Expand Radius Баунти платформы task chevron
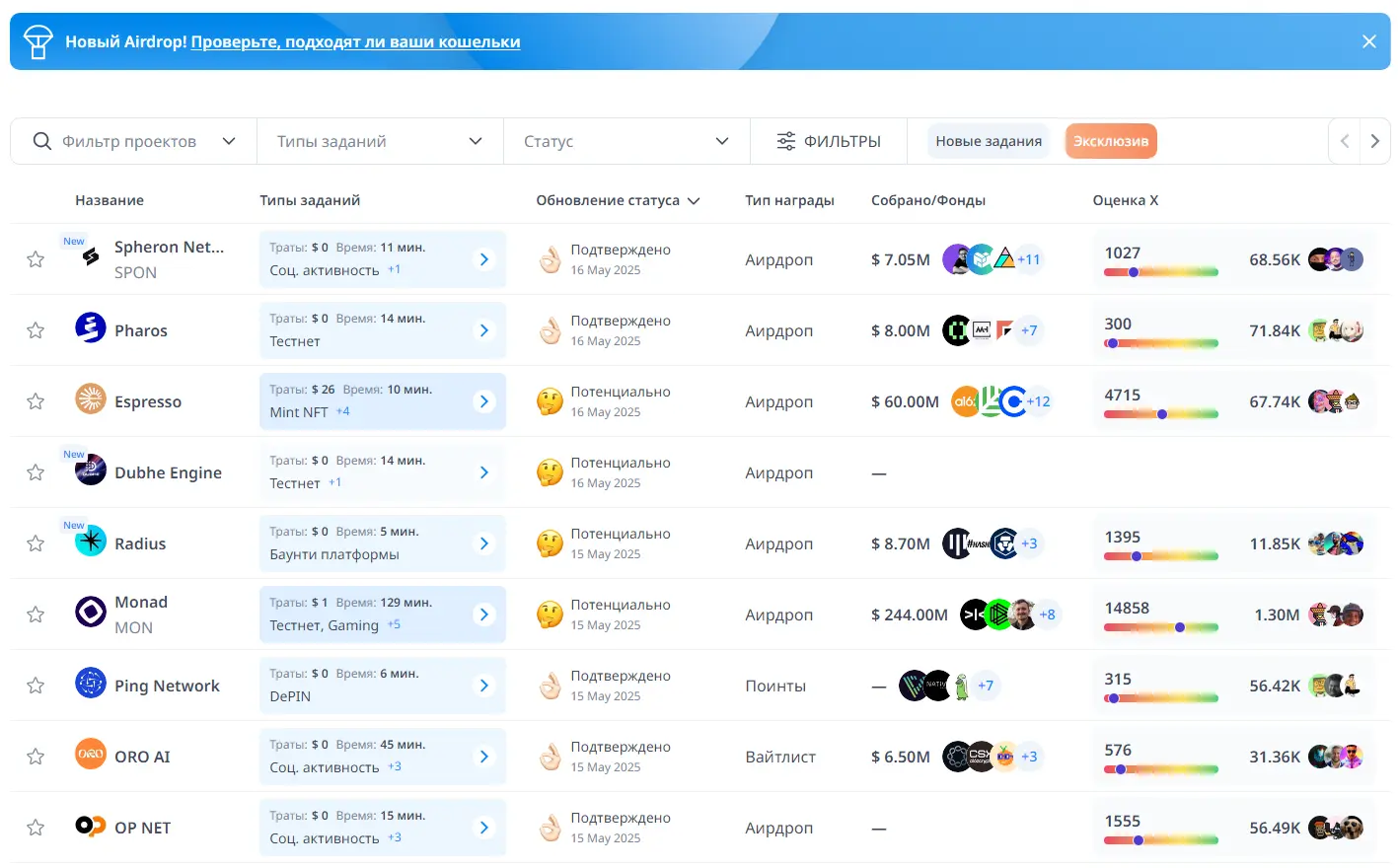 [484, 543]
